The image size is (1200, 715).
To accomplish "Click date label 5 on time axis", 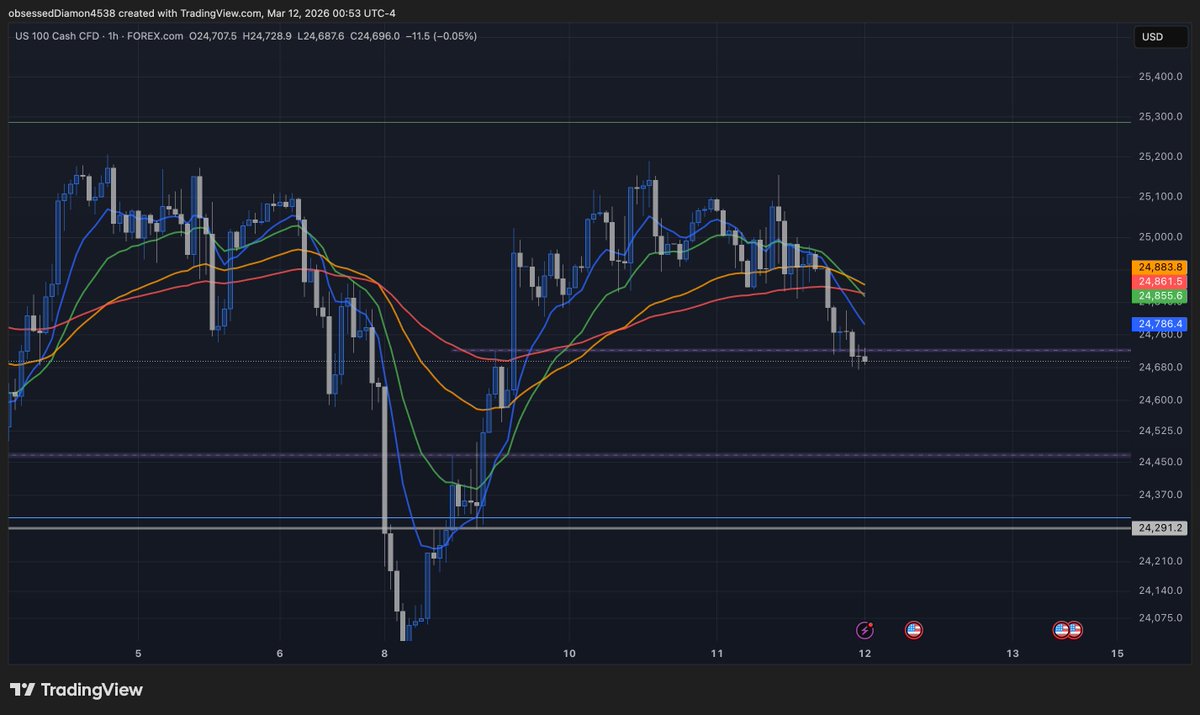I will 139,653.
